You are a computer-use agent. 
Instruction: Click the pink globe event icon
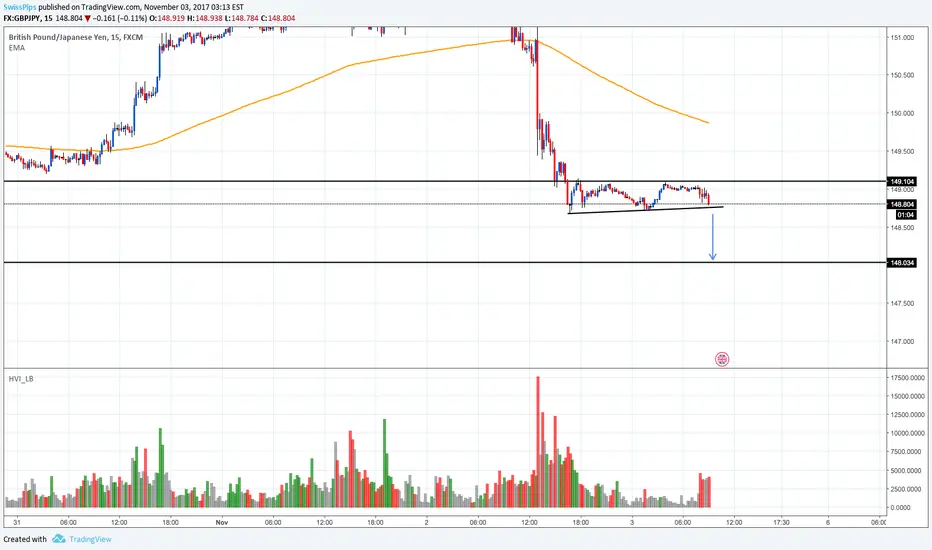[722, 359]
